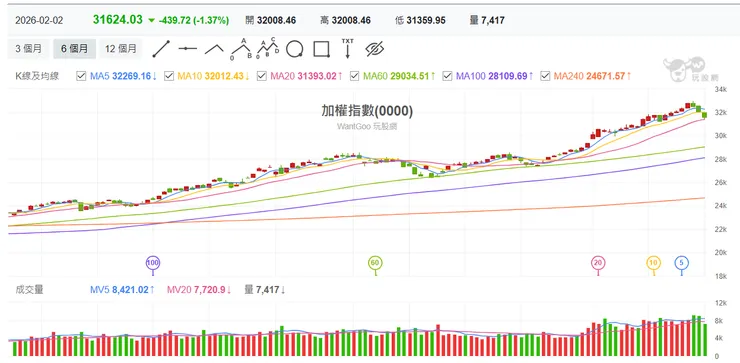
Task: Click the chart title 加權指數(0000)
Action: [x=367, y=111]
